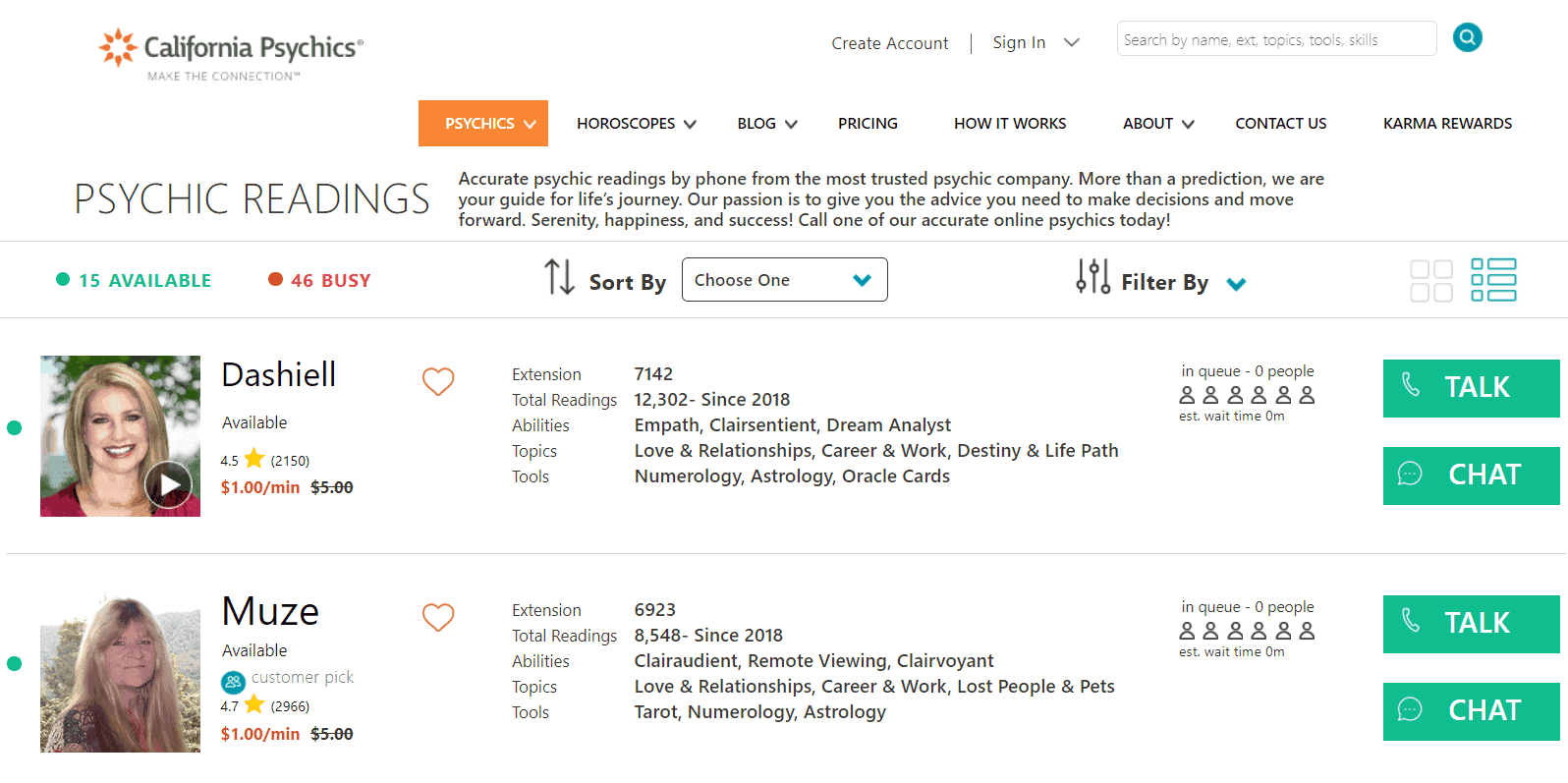Screen dimensions: 1568x783
Task: Switch to list view layout icon
Action: (1493, 280)
